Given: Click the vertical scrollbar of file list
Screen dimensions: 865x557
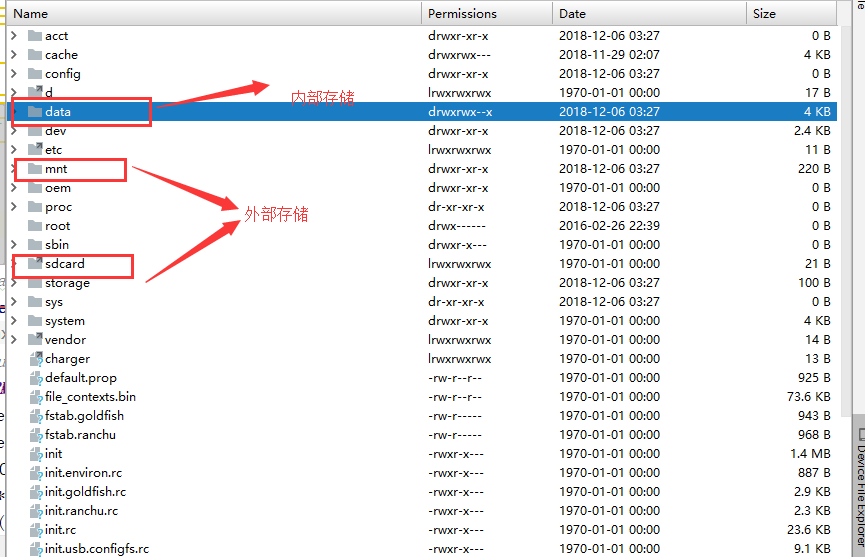Looking at the screenshot, I should pyautogui.click(x=846, y=221).
